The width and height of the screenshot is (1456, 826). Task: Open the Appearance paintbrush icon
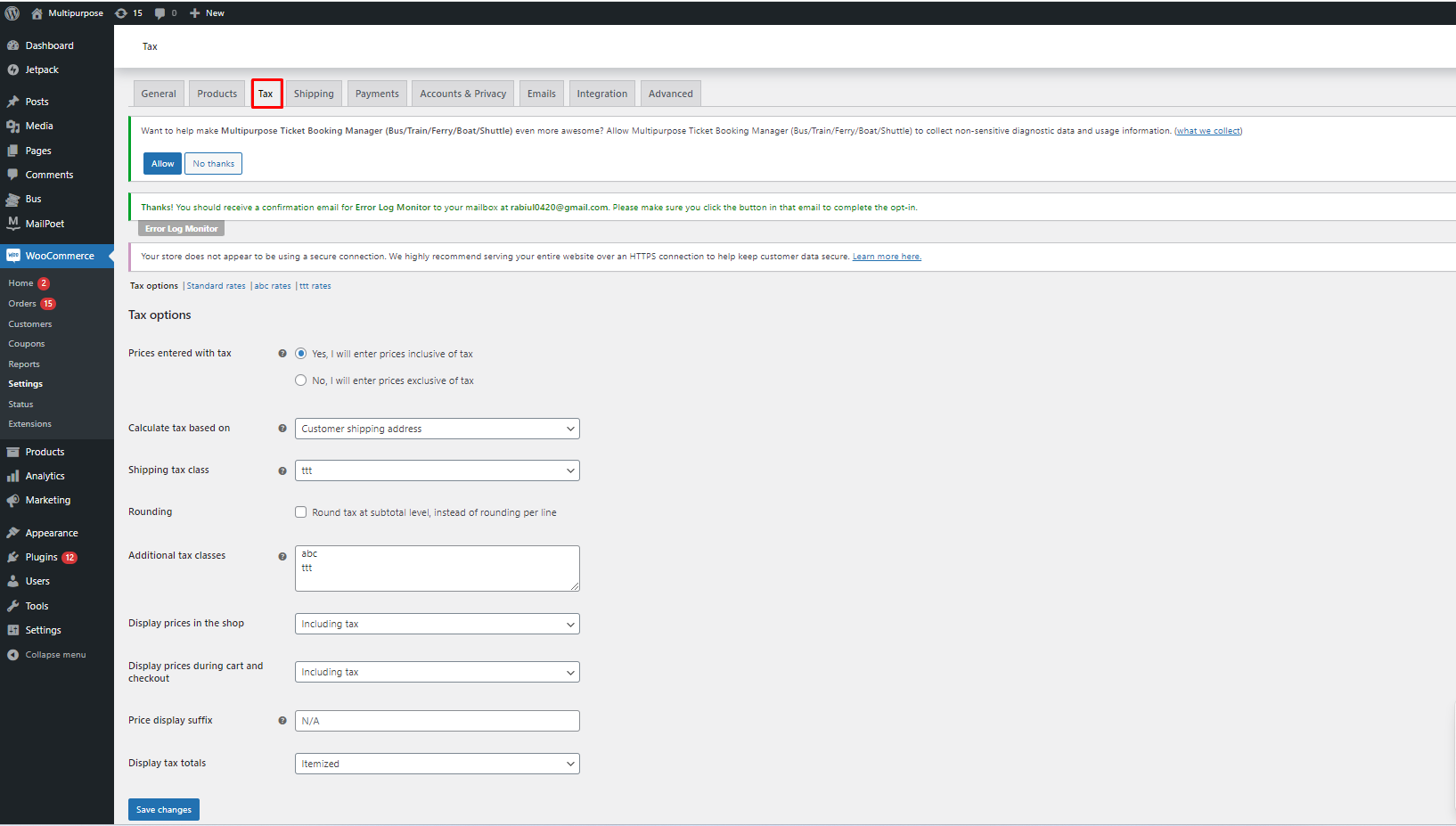[13, 532]
